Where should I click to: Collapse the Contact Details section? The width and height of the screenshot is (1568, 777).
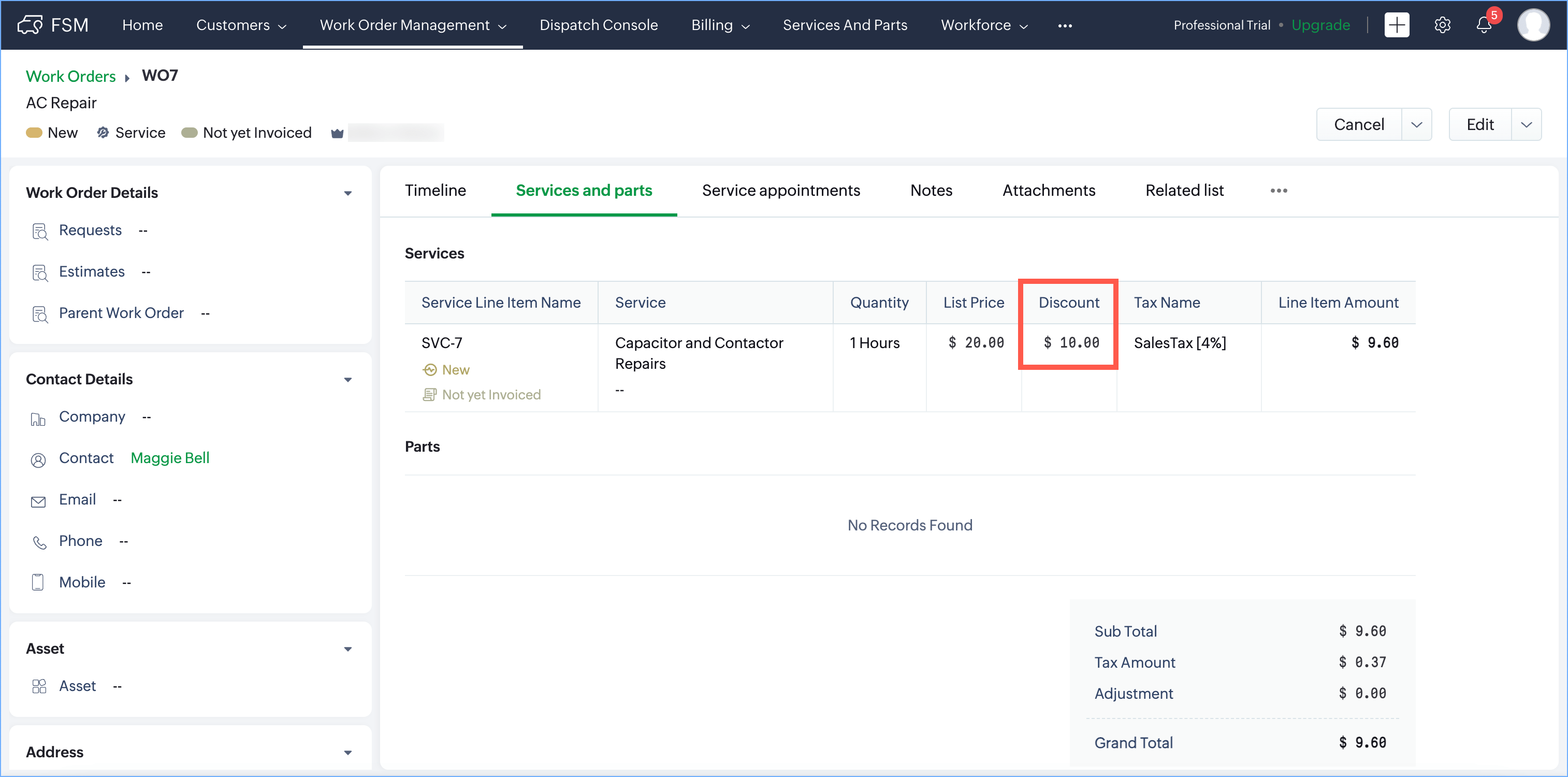pyautogui.click(x=347, y=379)
